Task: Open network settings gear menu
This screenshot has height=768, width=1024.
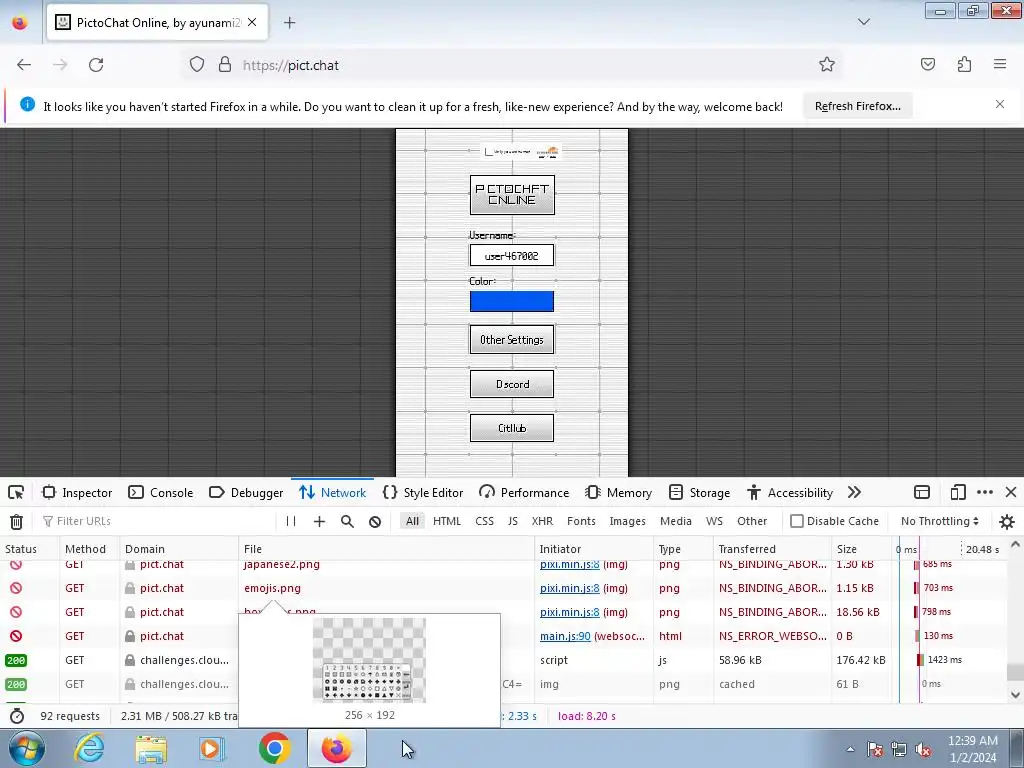Action: (x=1007, y=521)
